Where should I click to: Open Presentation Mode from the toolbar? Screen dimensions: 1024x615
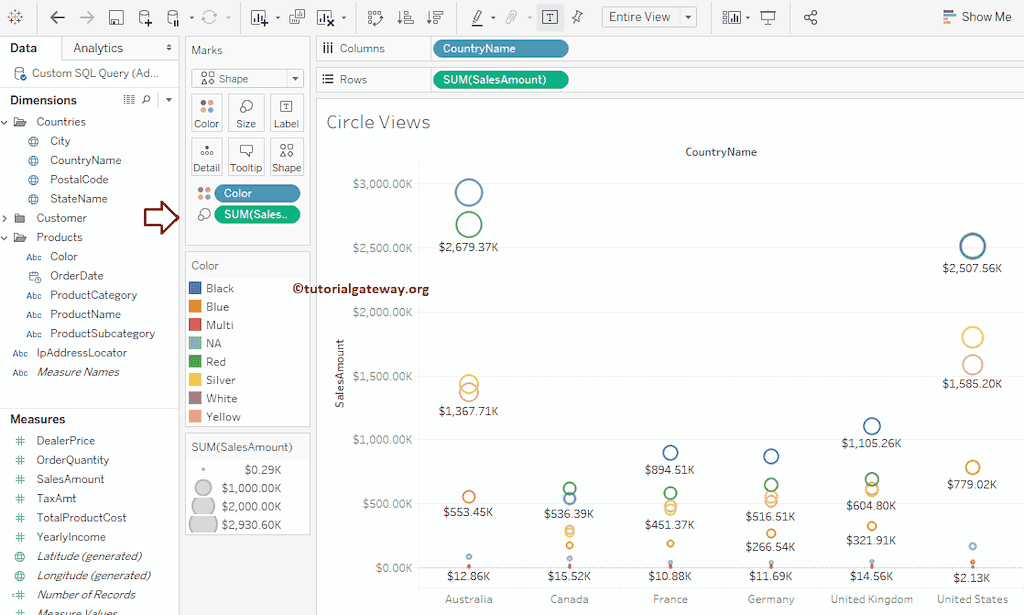click(x=766, y=17)
